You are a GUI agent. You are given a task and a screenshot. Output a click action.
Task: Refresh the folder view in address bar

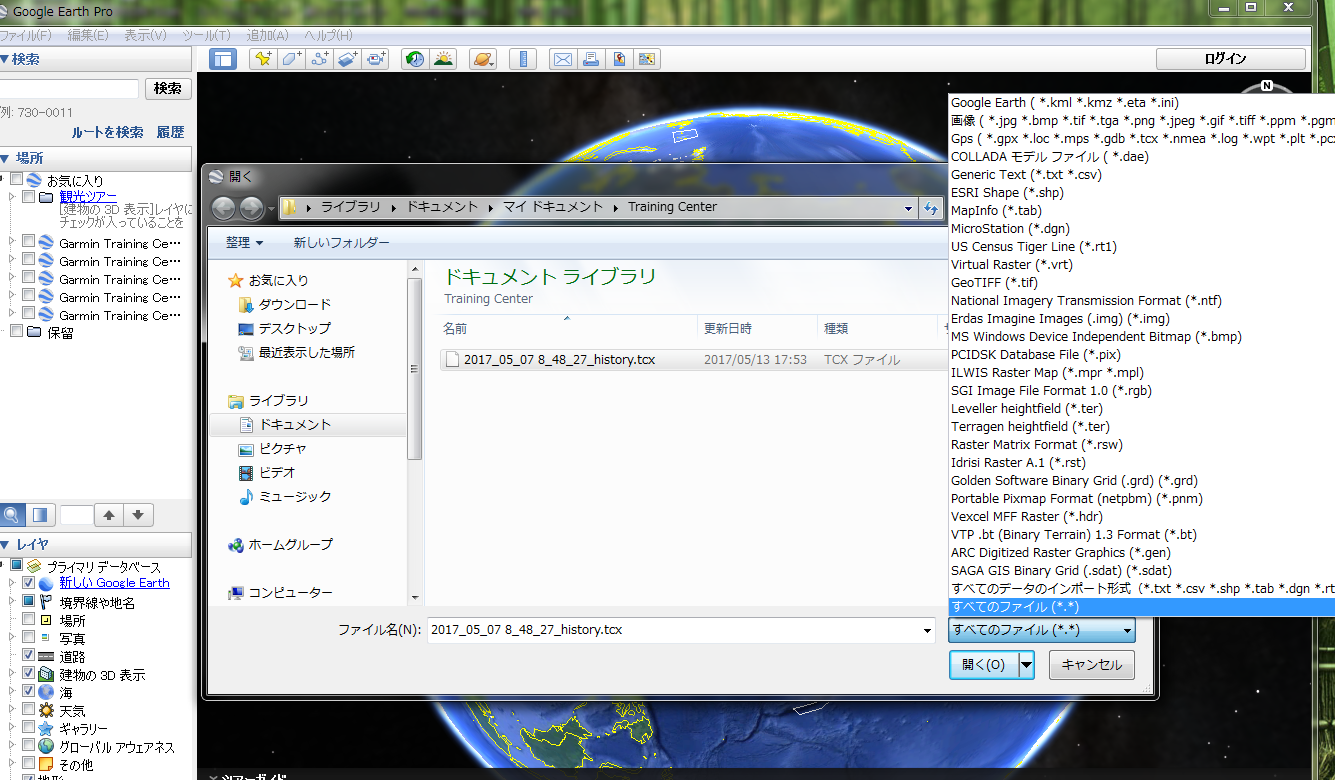pyautogui.click(x=932, y=208)
